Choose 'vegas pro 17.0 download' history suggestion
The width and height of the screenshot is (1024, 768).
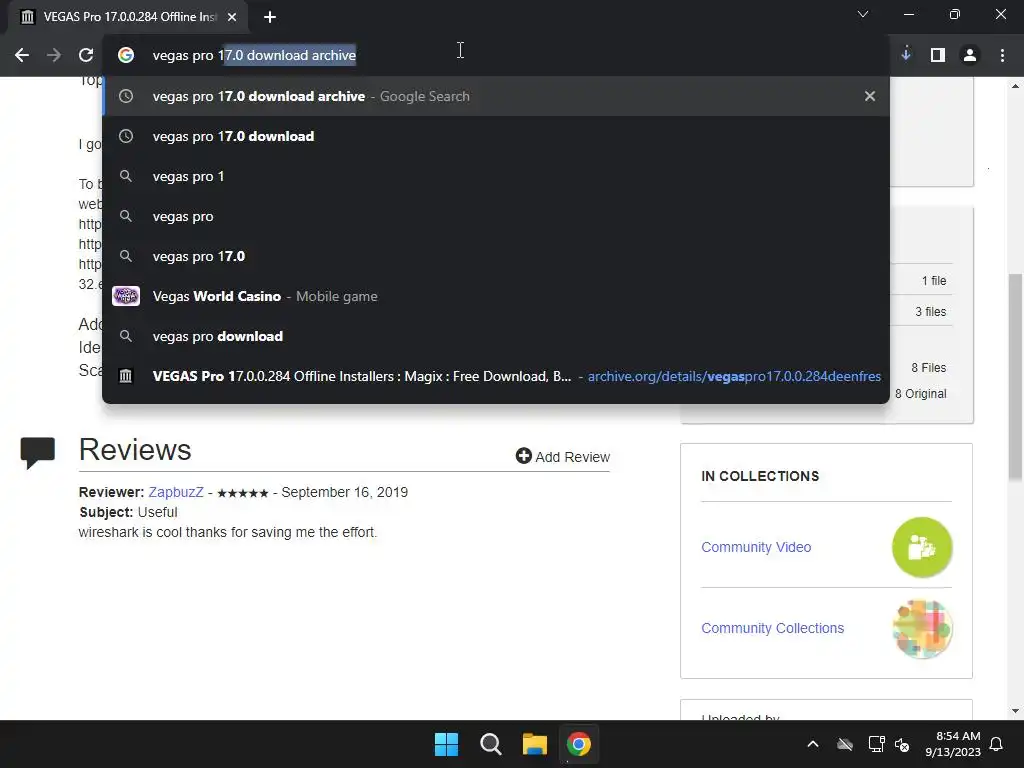click(496, 136)
